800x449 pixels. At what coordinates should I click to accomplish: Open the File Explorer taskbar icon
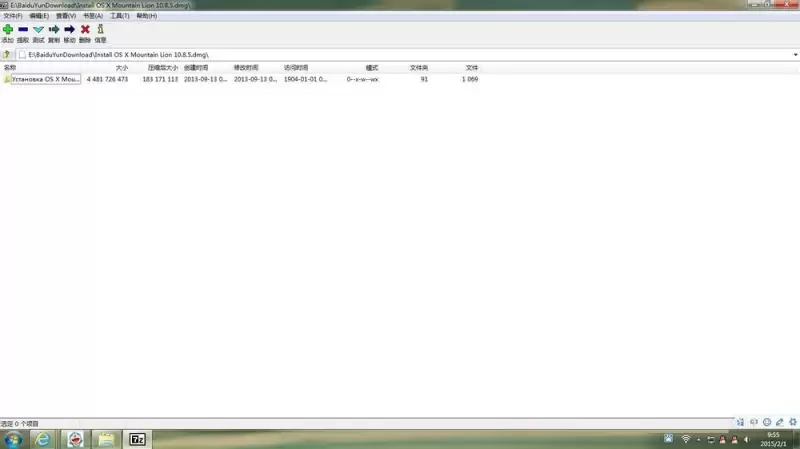(106, 439)
